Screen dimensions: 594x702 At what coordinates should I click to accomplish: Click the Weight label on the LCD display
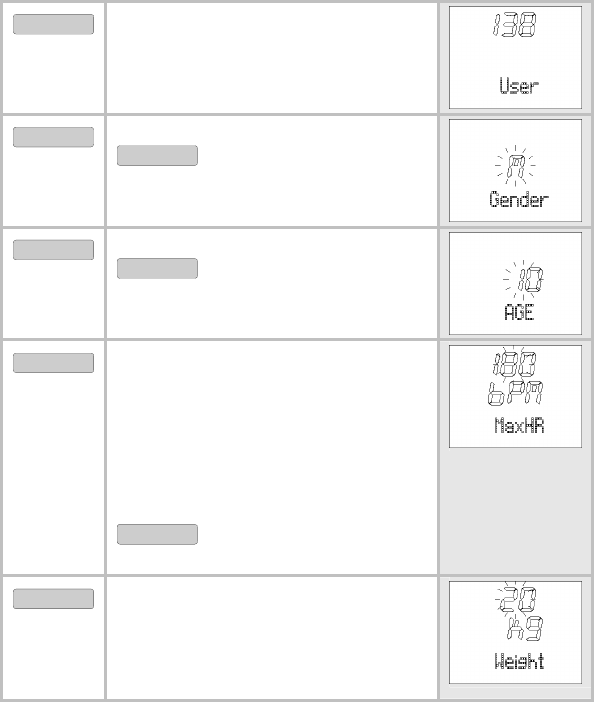[x=519, y=661]
